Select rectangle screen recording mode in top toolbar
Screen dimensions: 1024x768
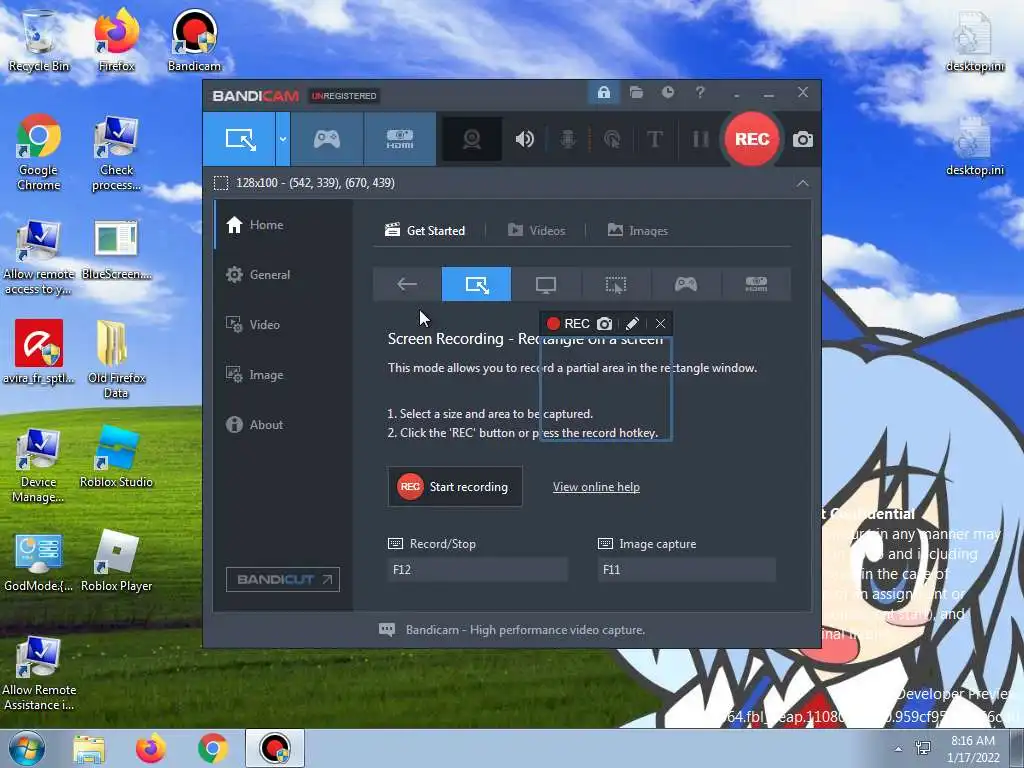(x=239, y=139)
